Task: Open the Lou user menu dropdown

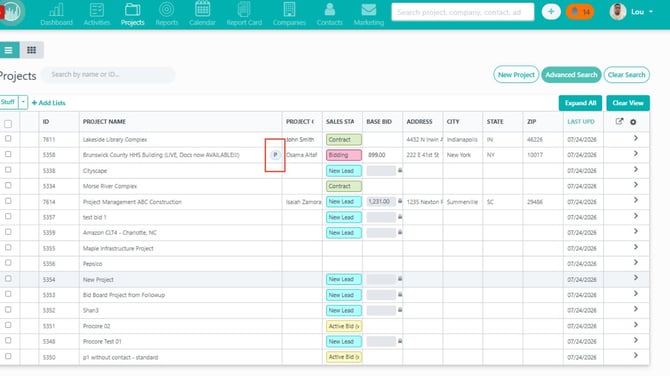Action: click(632, 12)
